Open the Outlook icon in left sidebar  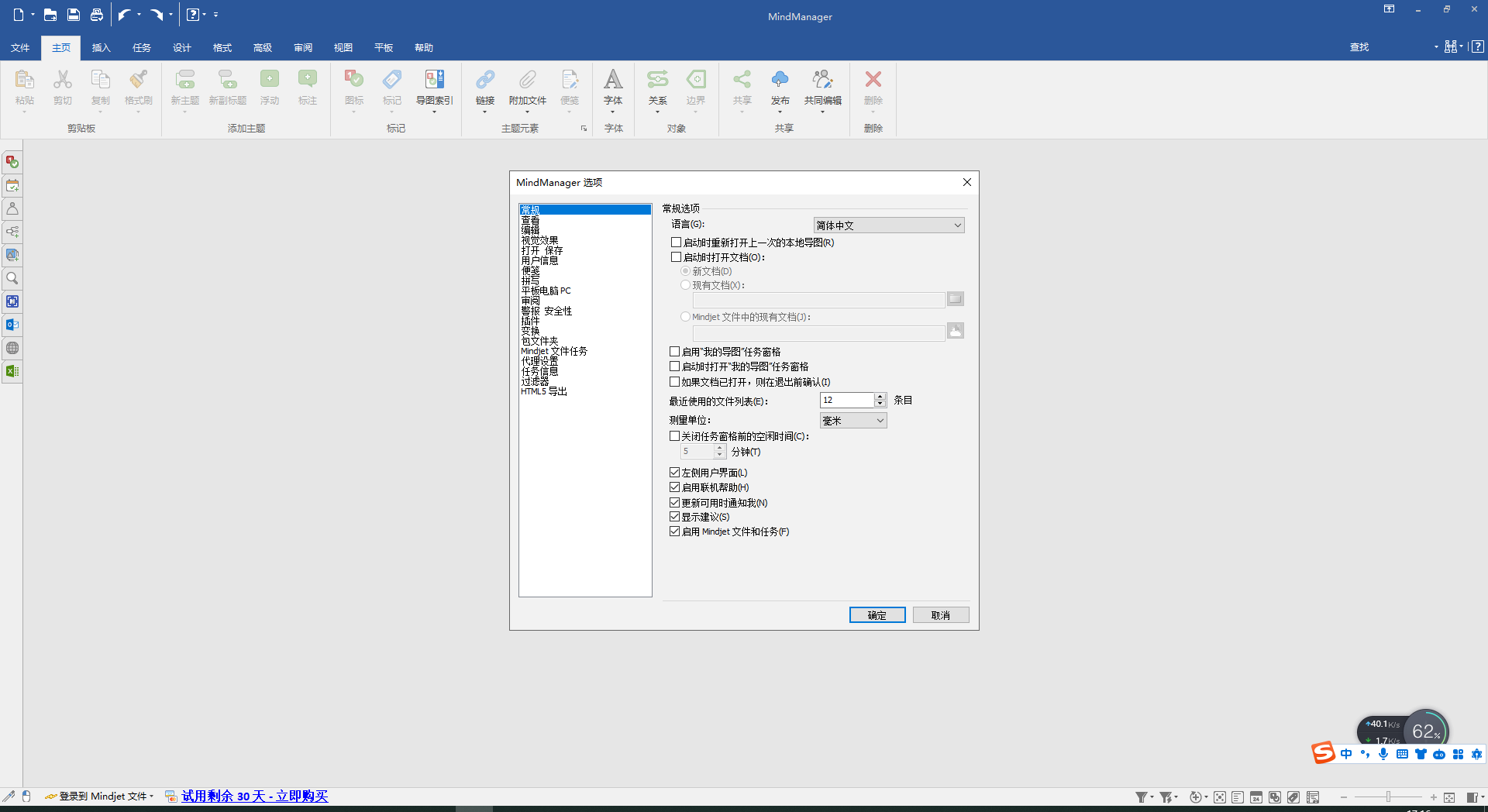[12, 325]
